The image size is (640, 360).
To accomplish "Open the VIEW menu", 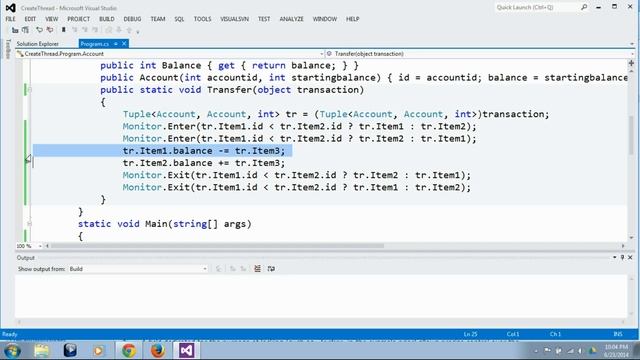I will (x=51, y=19).
